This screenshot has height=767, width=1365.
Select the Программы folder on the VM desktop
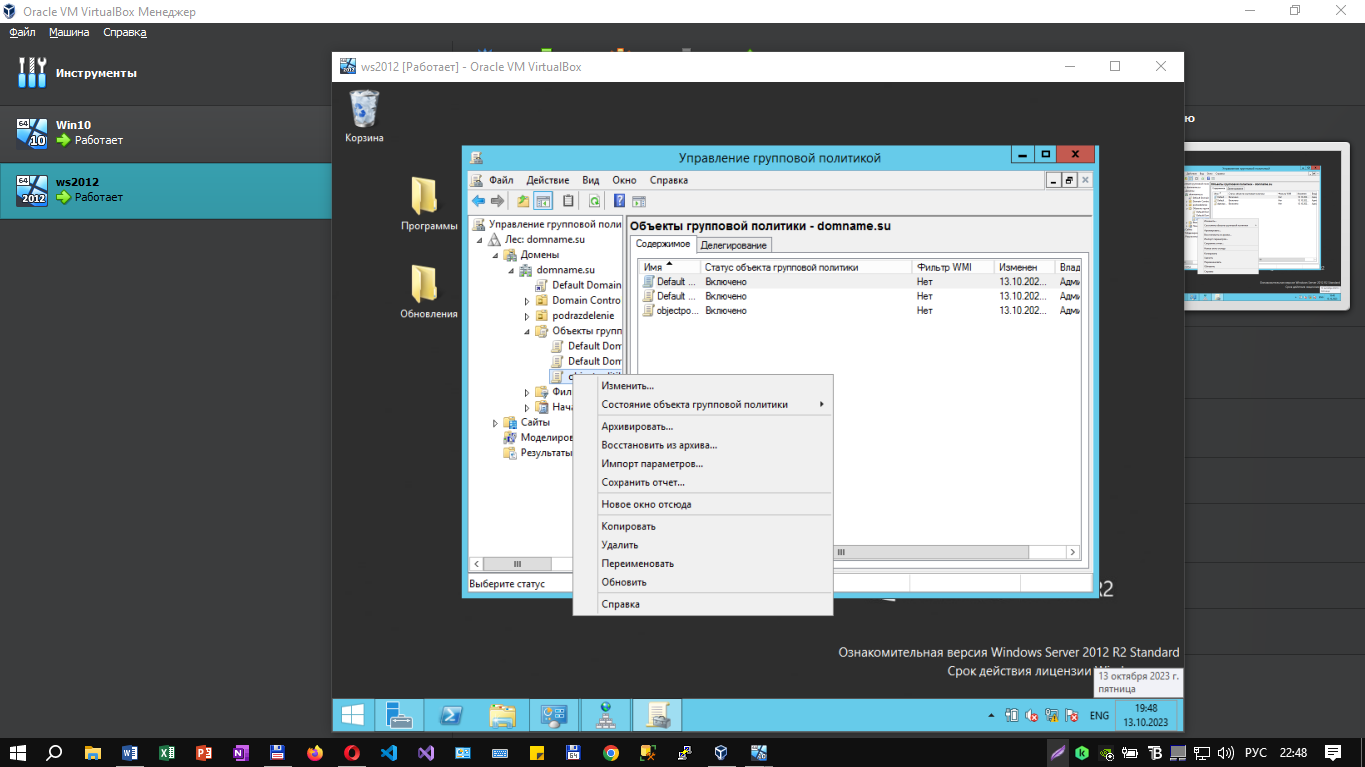tap(429, 204)
